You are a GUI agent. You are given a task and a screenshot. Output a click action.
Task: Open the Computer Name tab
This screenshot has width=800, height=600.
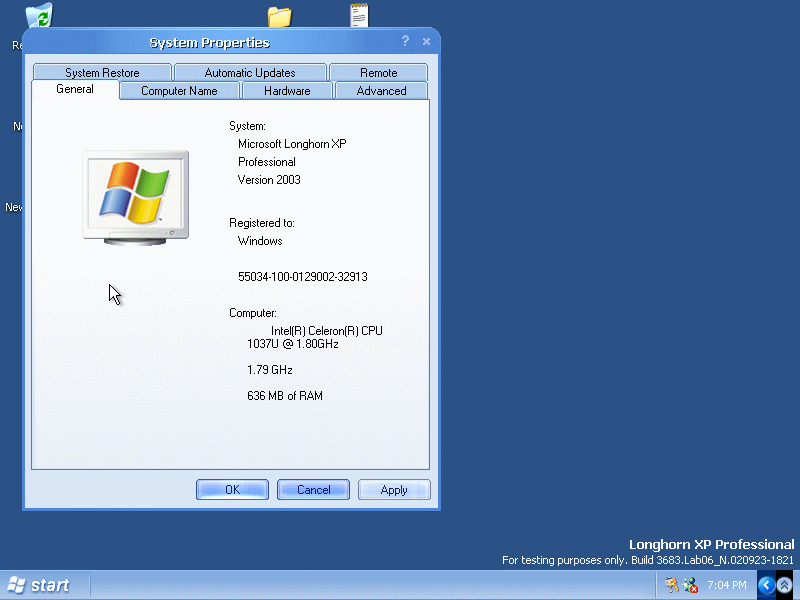point(179,91)
